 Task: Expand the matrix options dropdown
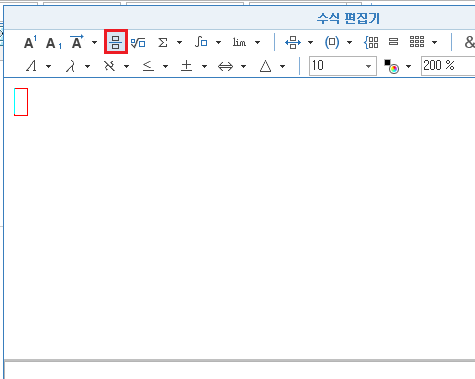point(434,42)
